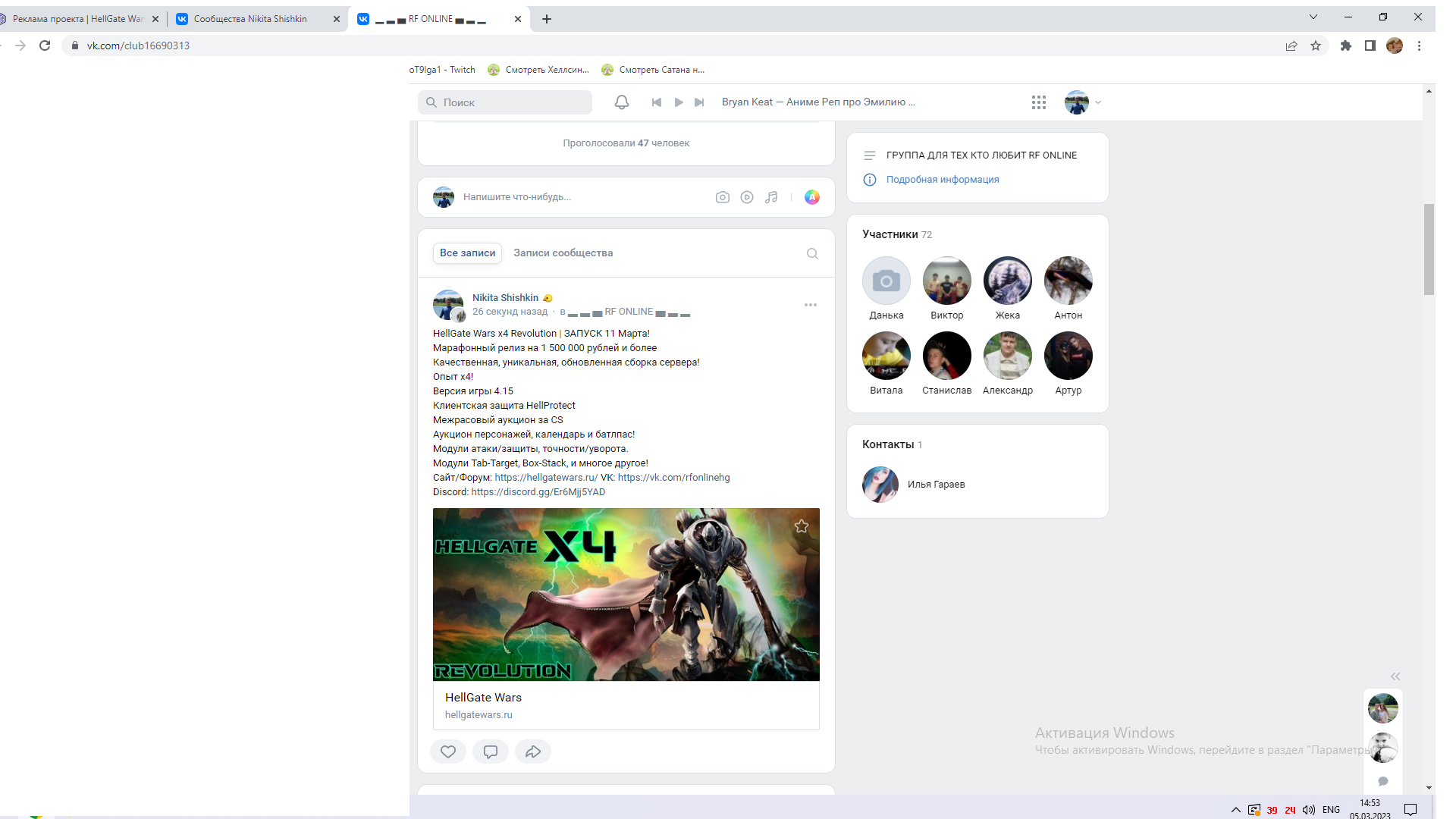Open the HellGate Wars link card title
This screenshot has height=819, width=1456.
point(483,698)
